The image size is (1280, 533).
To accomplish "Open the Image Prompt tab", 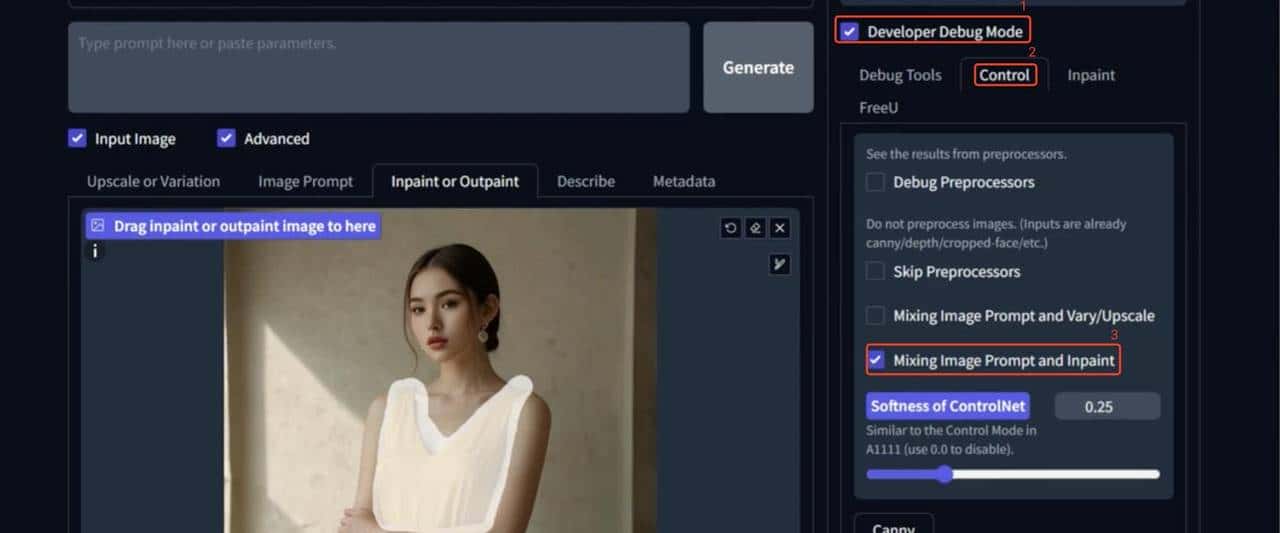I will coord(305,181).
